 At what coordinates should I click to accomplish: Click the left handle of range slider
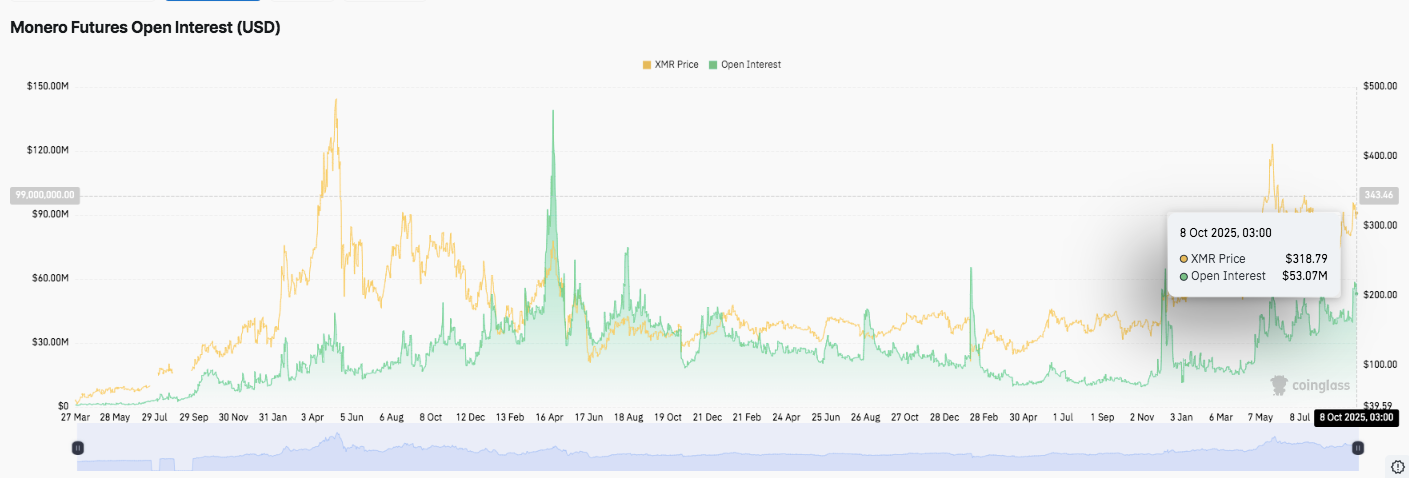[x=78, y=449]
